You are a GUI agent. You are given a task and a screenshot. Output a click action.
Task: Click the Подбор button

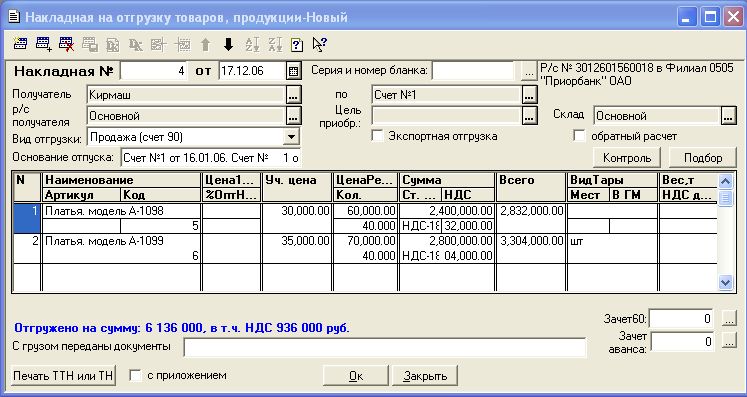click(x=703, y=158)
